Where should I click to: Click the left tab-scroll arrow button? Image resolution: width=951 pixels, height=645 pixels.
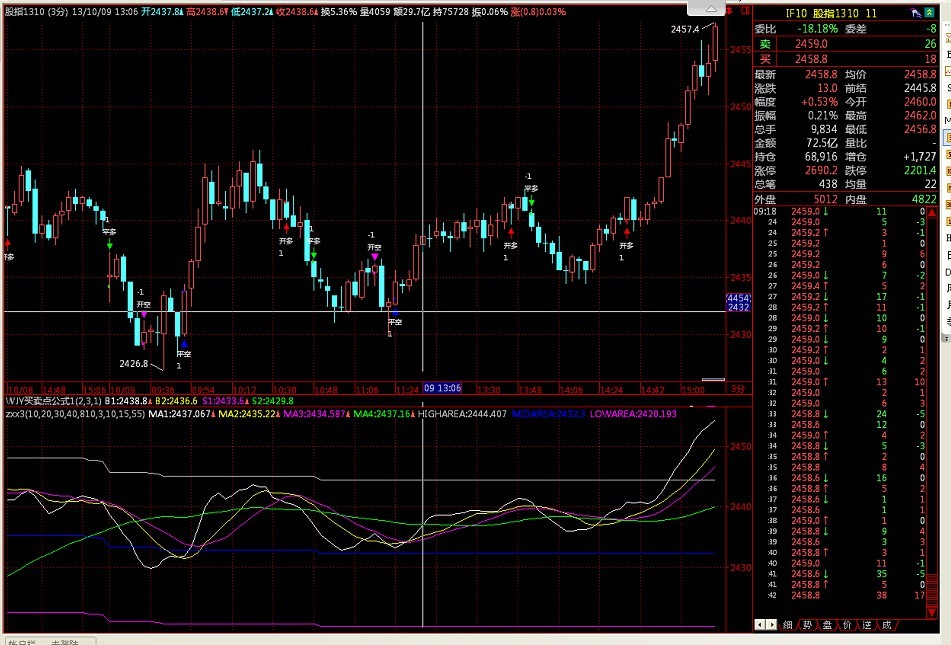[x=758, y=624]
